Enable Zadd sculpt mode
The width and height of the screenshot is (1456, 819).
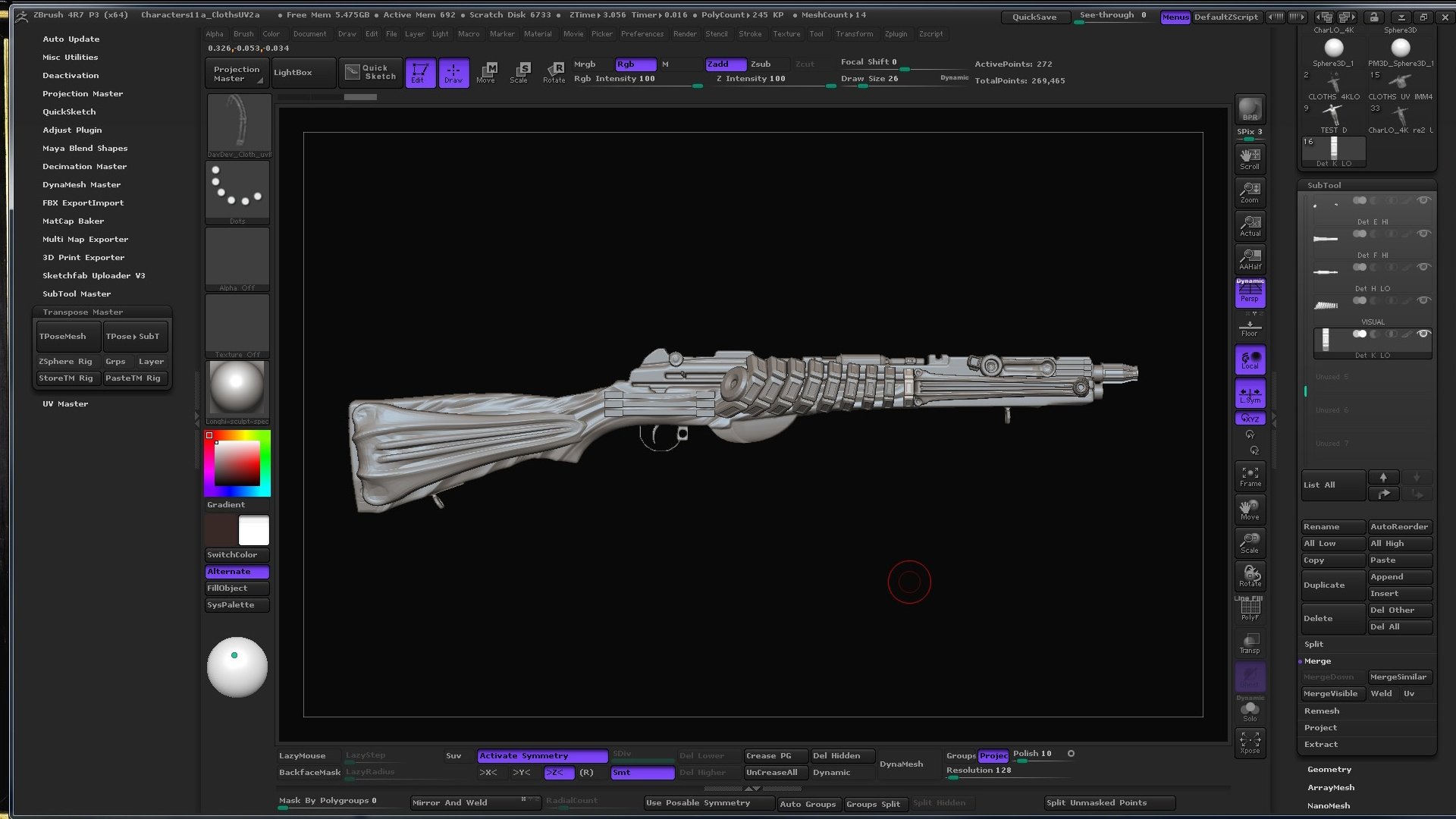pos(726,64)
